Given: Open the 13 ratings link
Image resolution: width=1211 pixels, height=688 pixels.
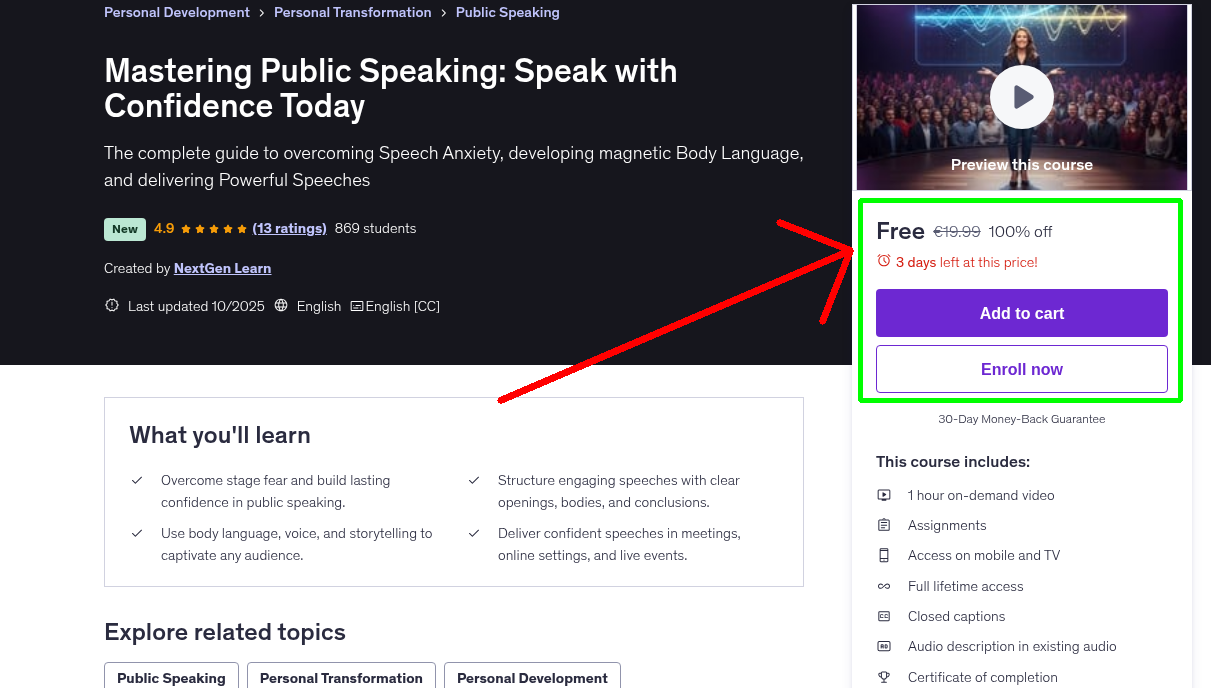Looking at the screenshot, I should coord(289,228).
